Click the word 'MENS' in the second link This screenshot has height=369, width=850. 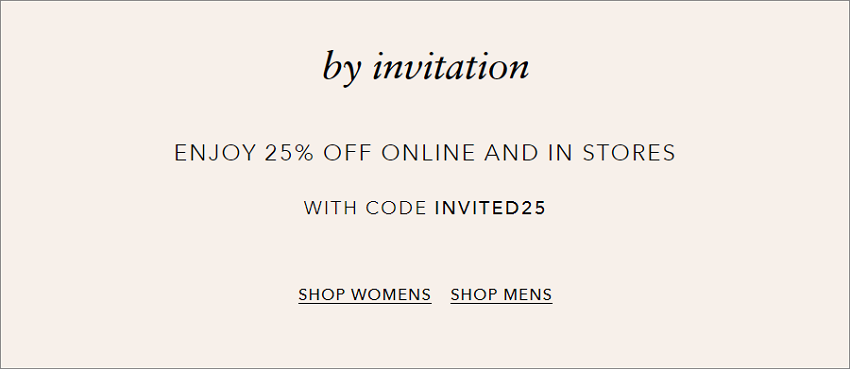[x=527, y=295]
